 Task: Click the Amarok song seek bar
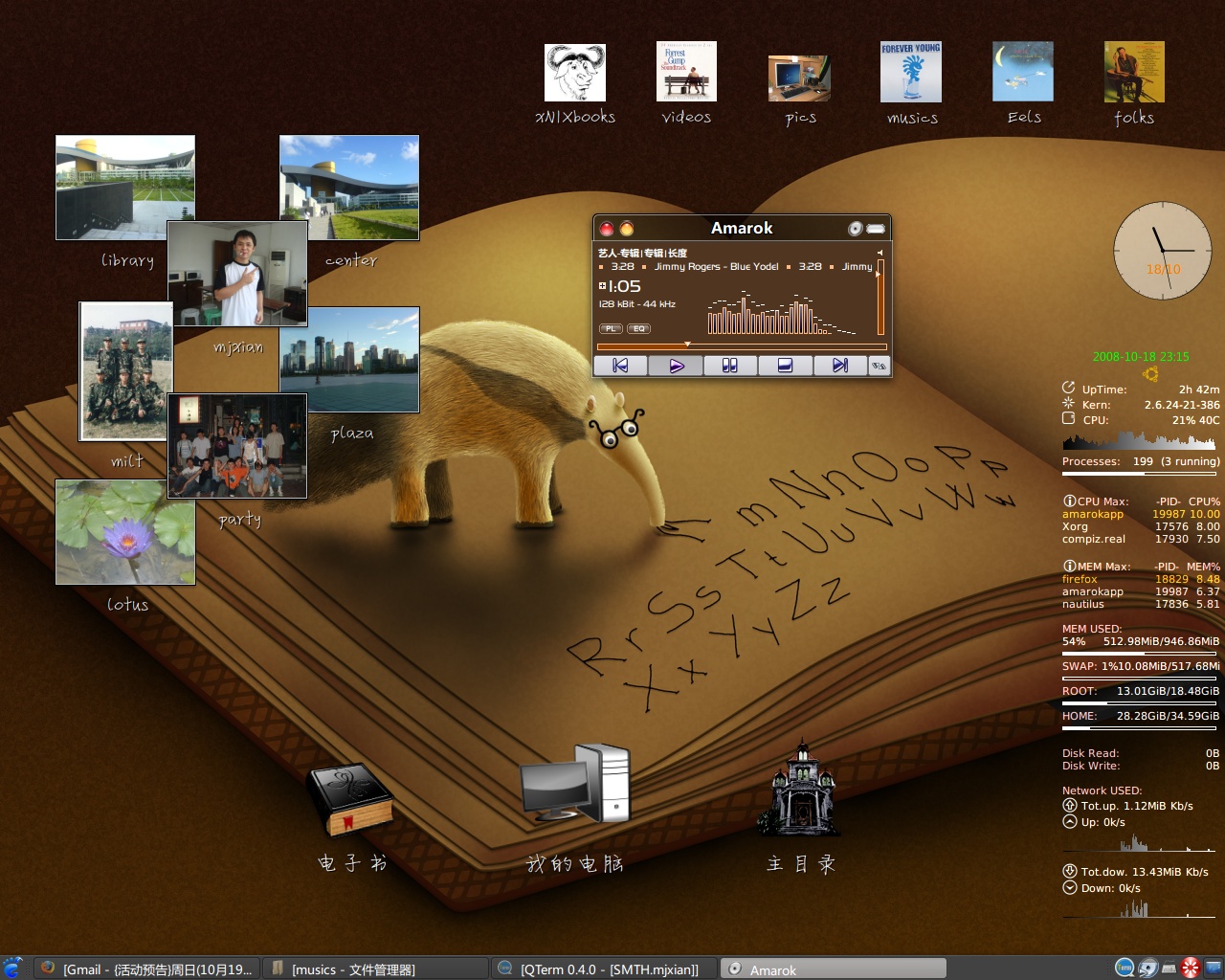[x=742, y=346]
